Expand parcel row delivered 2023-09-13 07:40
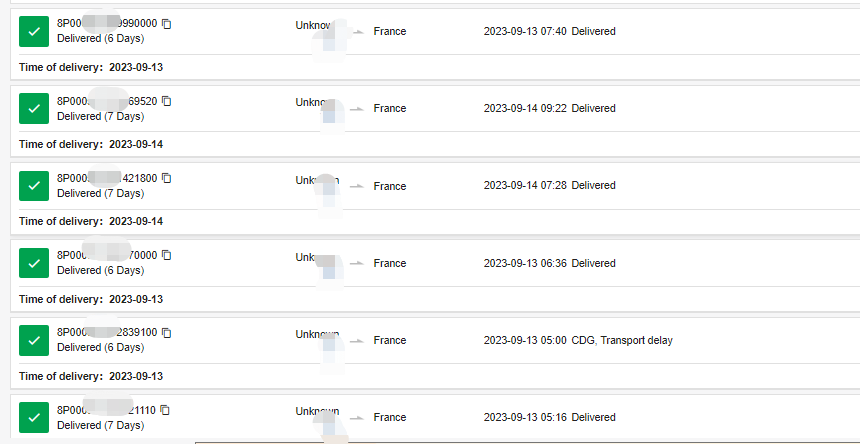The width and height of the screenshot is (860, 444). tap(549, 31)
